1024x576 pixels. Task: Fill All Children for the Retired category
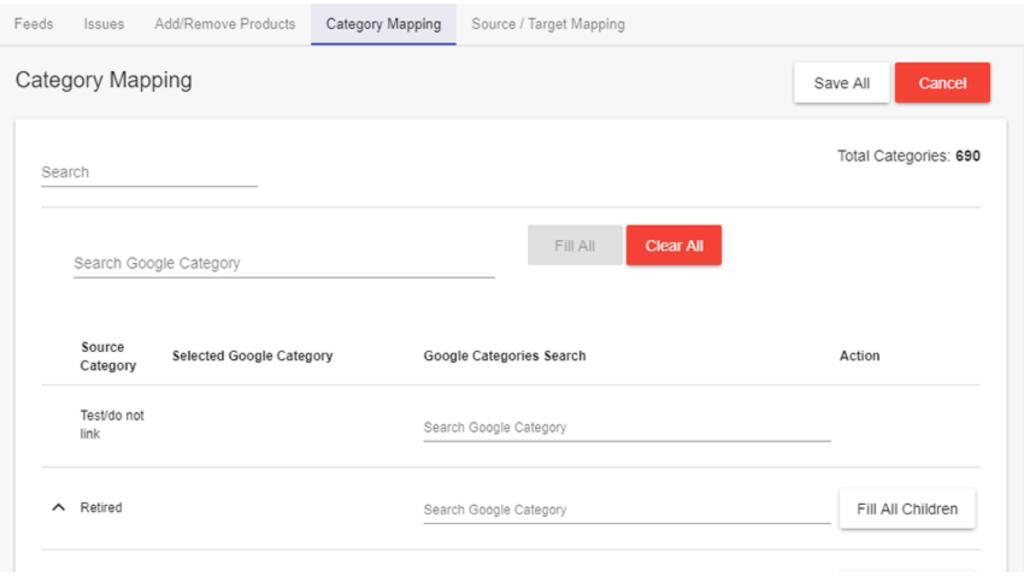906,508
